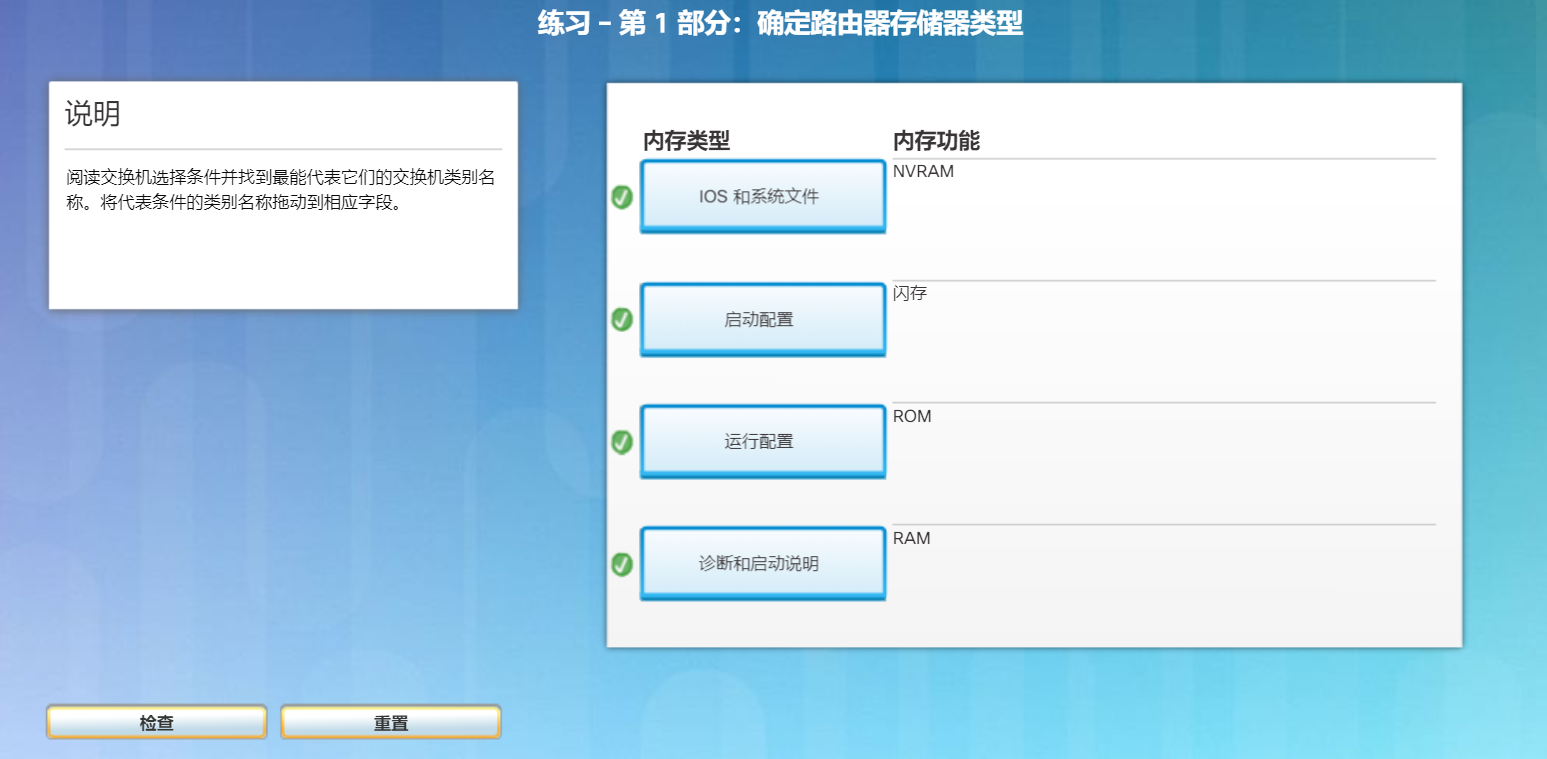This screenshot has height=759, width=1547.
Task: Click the 闪存 label
Action: tap(910, 293)
